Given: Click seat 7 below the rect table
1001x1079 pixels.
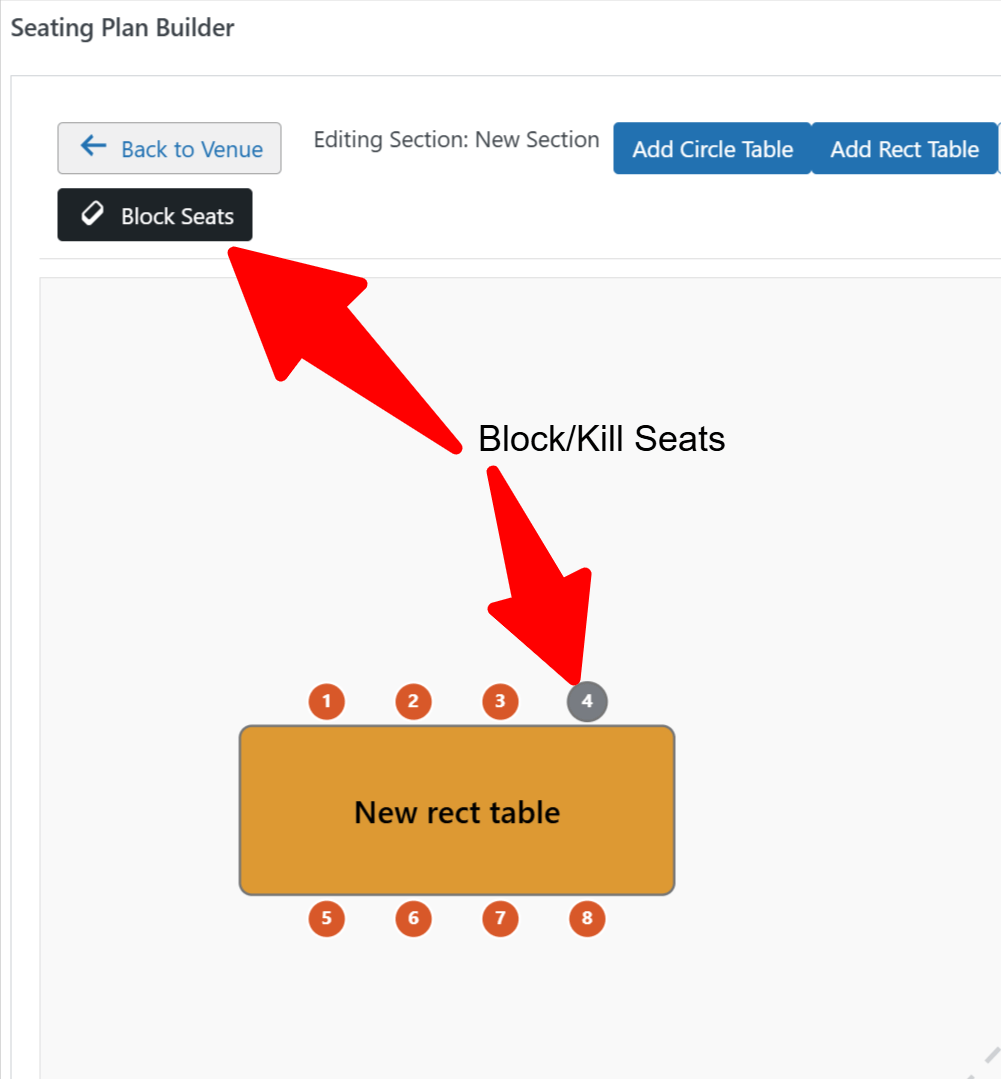Looking at the screenshot, I should (500, 918).
